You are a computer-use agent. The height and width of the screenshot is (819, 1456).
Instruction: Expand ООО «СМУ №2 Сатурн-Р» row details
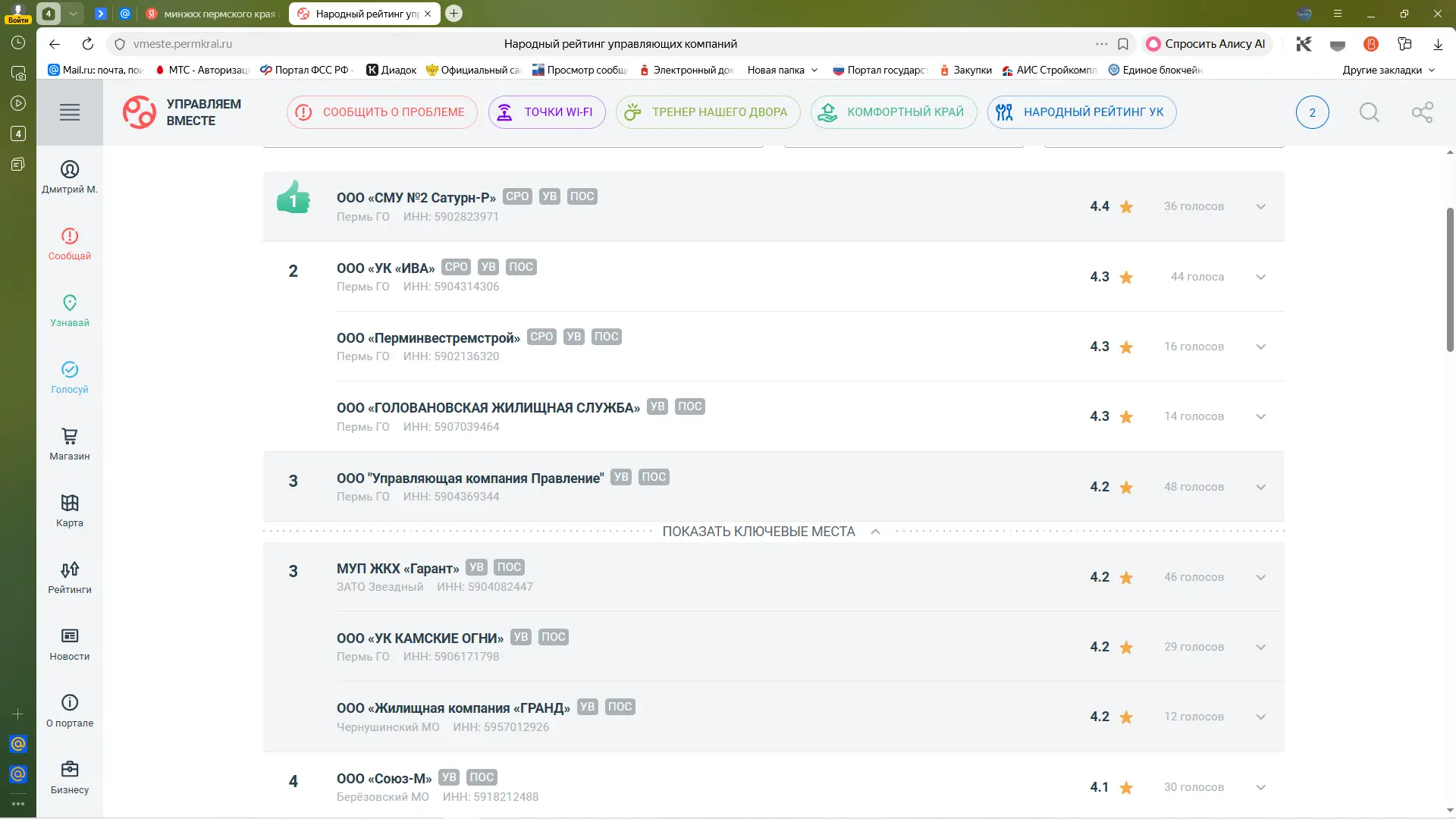(1260, 207)
